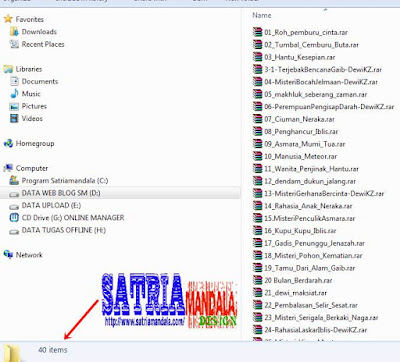The width and height of the screenshot is (400, 362).
Task: Select file 11_Wanita_Penjinak_Hantu.rar
Action: [311, 169]
